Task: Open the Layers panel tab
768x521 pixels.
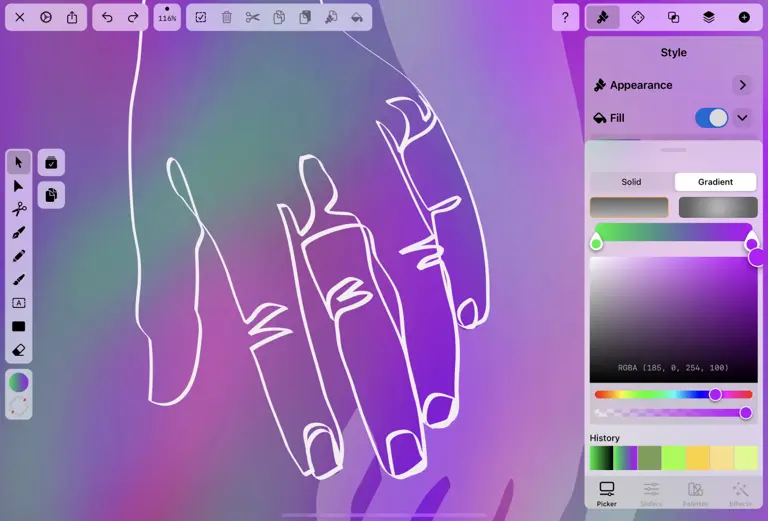Action: coord(709,18)
